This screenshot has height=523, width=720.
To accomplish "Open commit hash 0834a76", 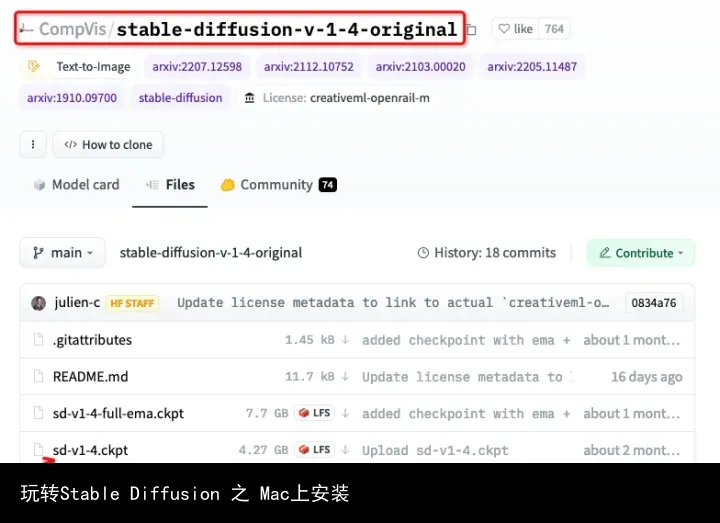I will pos(653,303).
